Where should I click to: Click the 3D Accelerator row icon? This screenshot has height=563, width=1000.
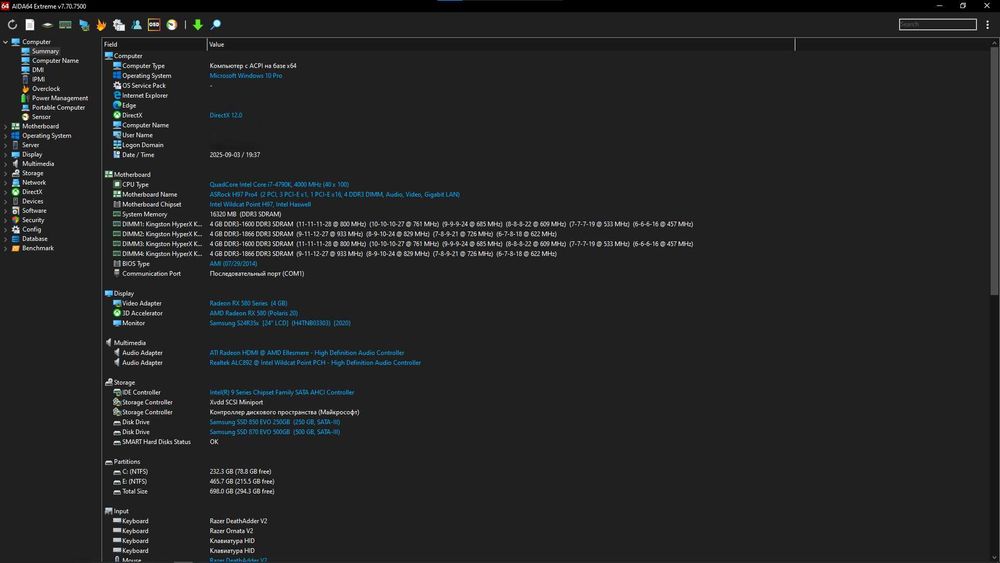117,313
